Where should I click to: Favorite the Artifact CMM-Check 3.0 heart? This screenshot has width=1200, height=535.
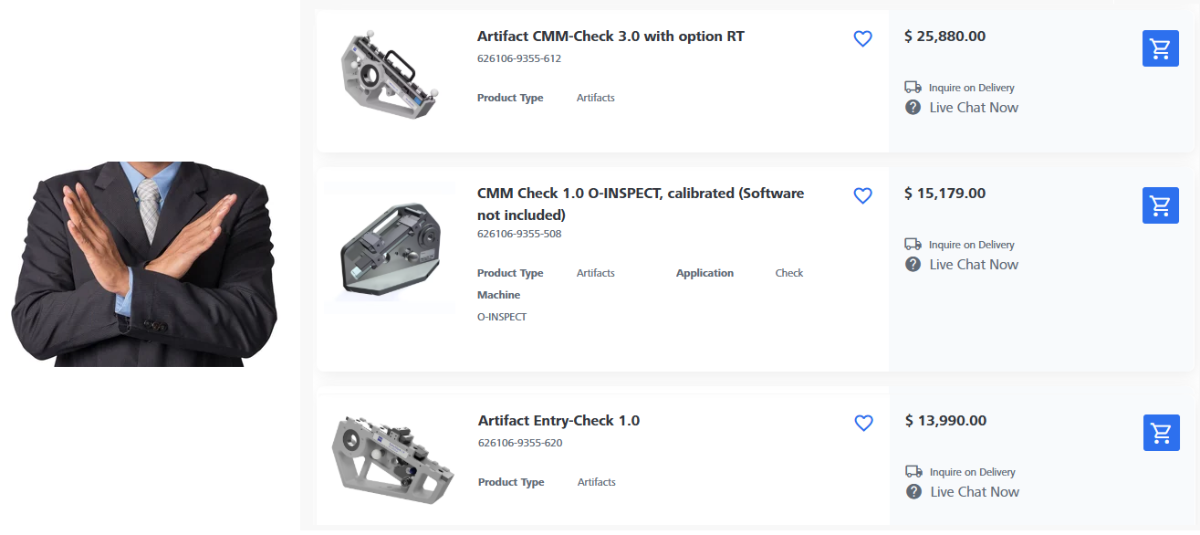point(863,39)
